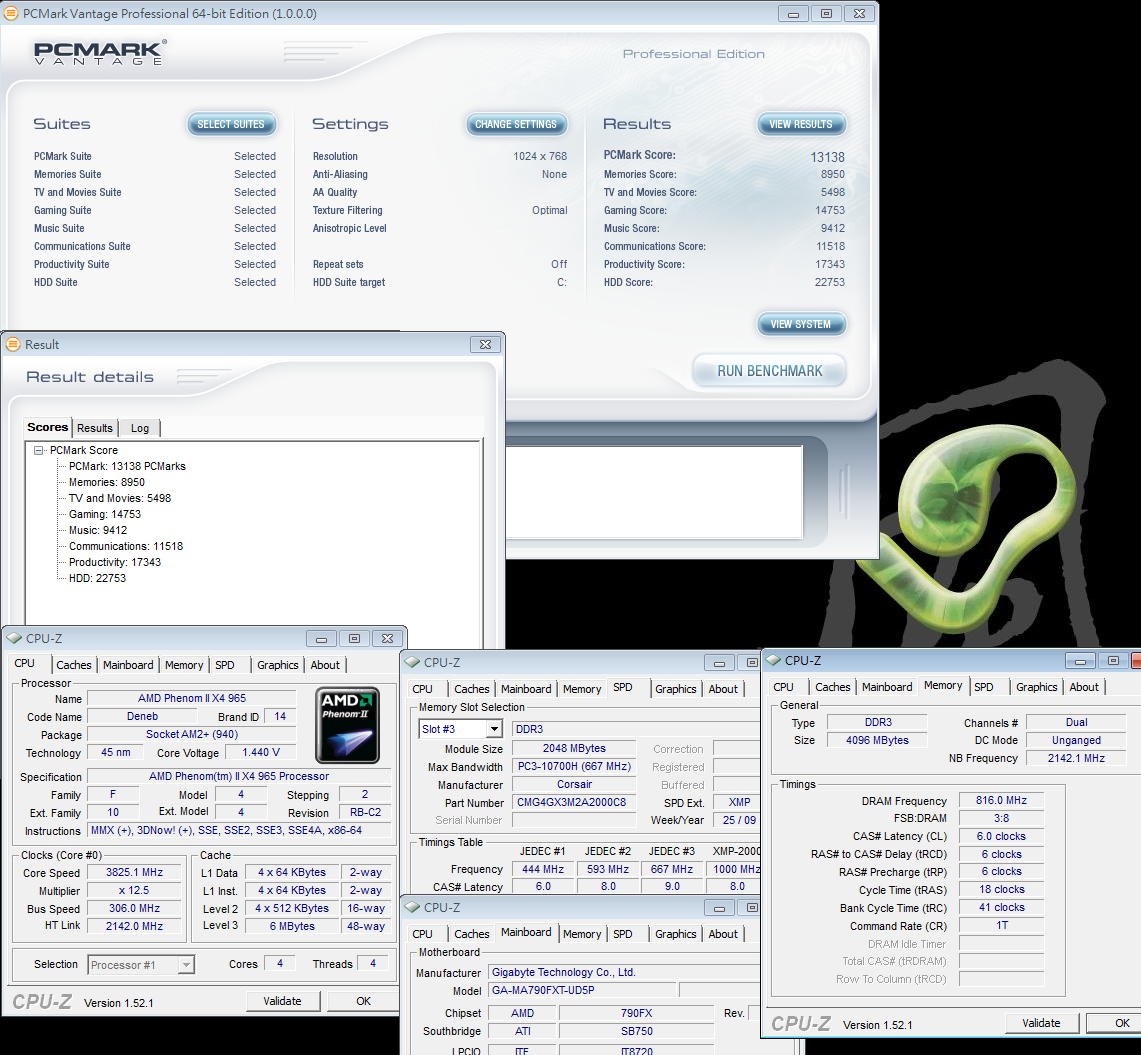Click the Max Bandwidth value PC3-10700H (667 MHz)
Screen dimensions: 1141x1055
(574, 766)
